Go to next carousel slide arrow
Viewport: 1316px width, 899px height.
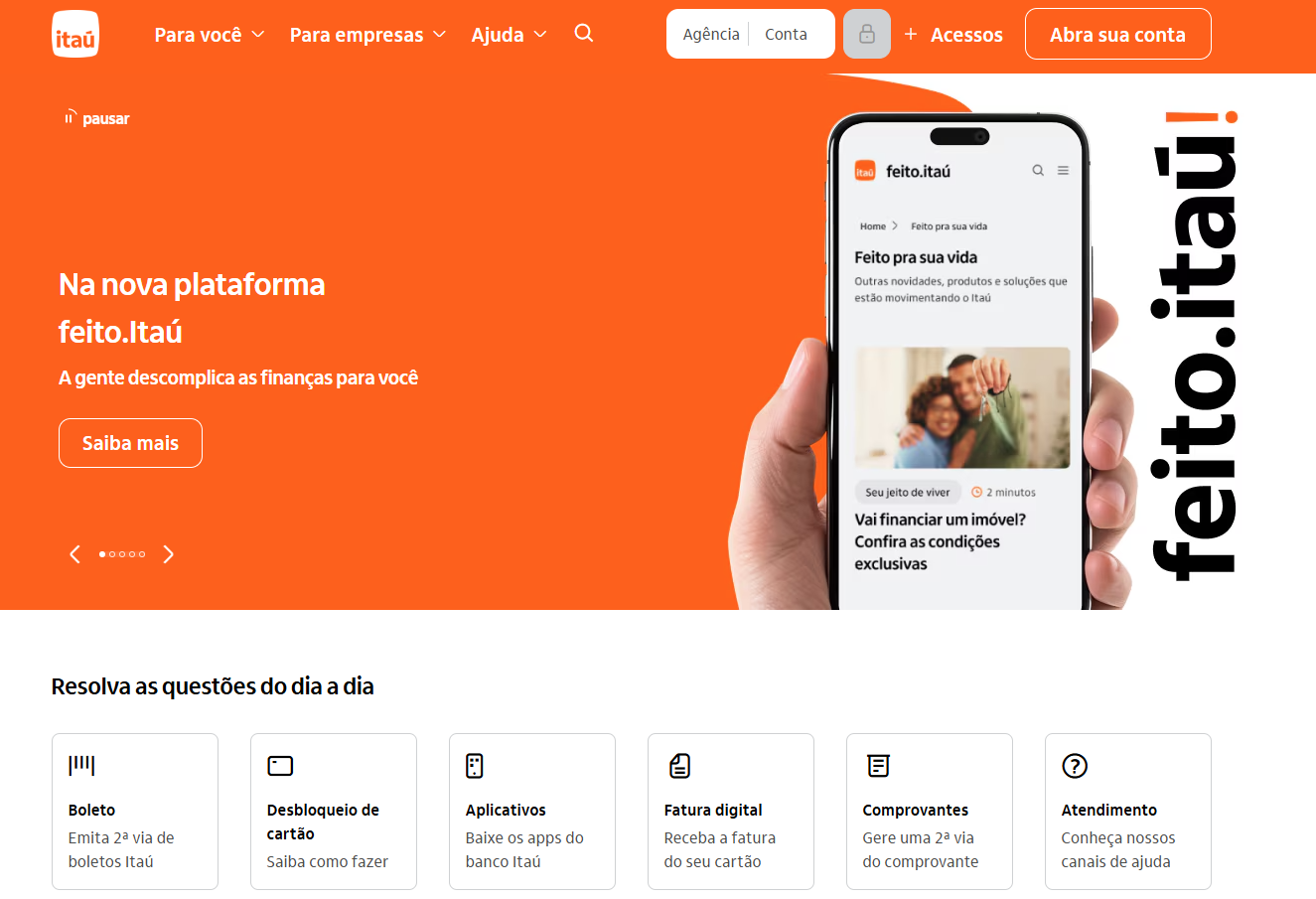point(169,554)
